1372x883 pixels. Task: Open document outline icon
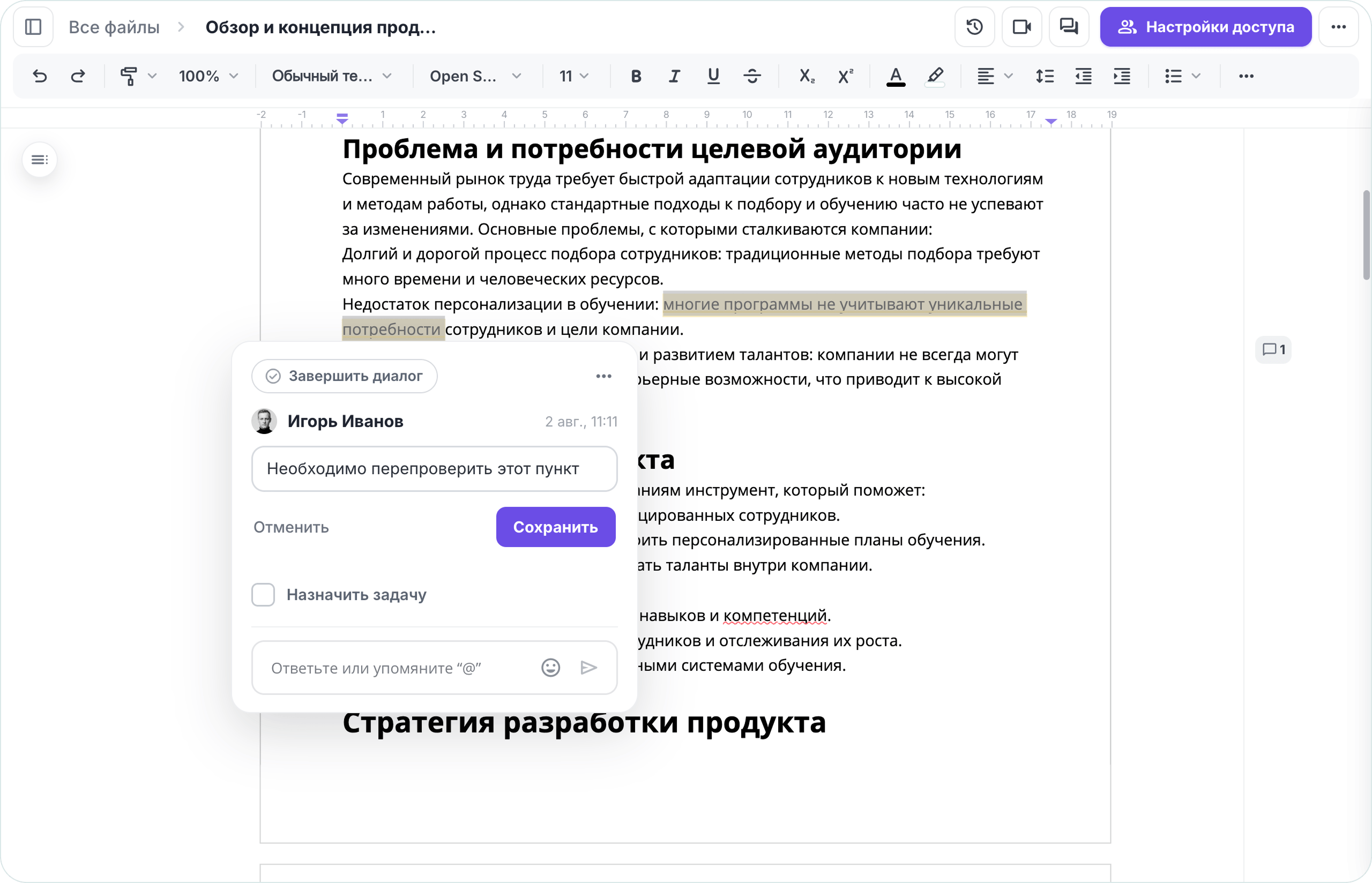40,159
